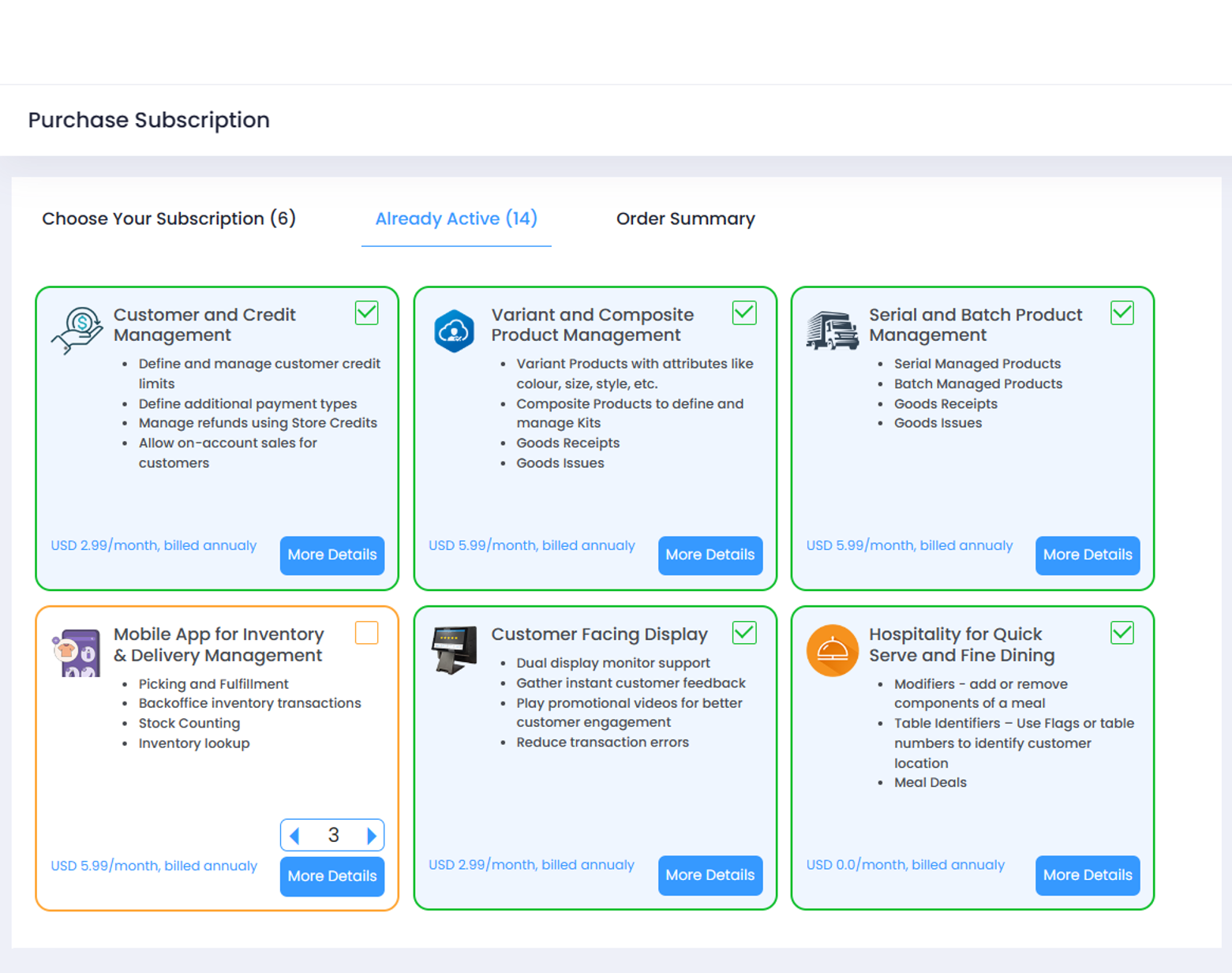Click the Mobile App for Inventory icon
Viewport: 1232px width, 973px height.
[x=77, y=652]
